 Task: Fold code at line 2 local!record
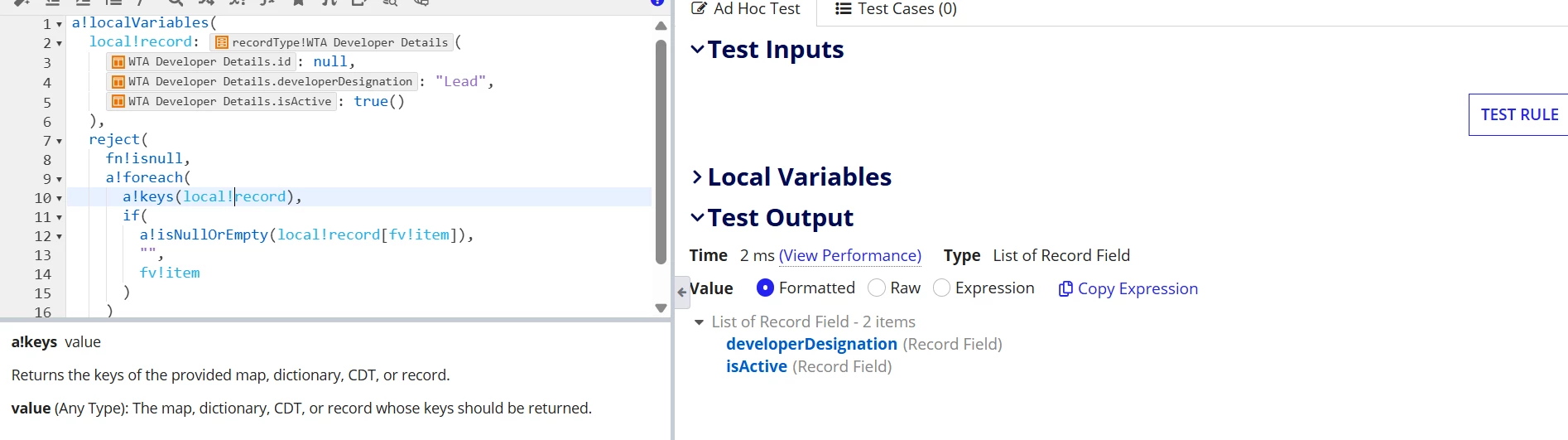tap(59, 44)
